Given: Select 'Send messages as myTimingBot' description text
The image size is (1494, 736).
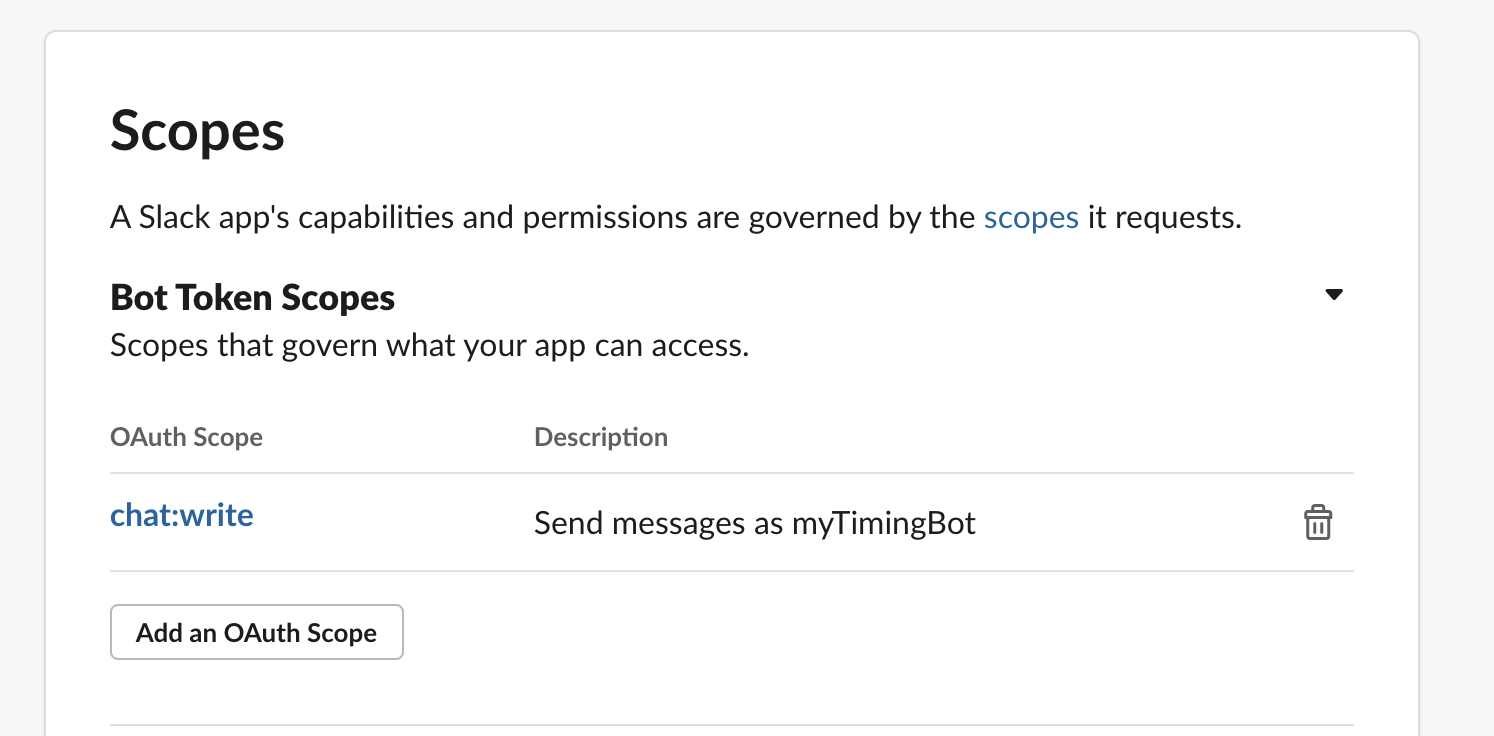Looking at the screenshot, I should click(755, 523).
